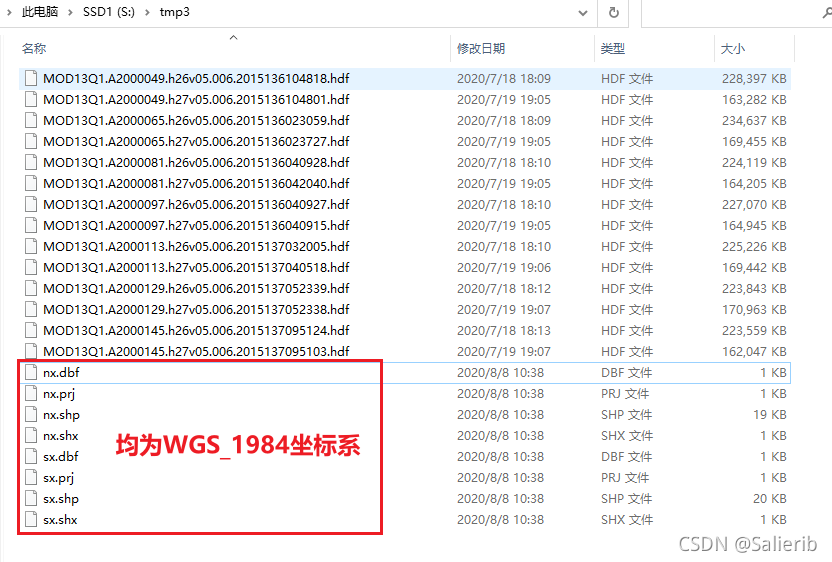
Task: Select file name MOD13Q1.A2000145.h26v05.006.2015137095124.hdf
Action: click(196, 331)
